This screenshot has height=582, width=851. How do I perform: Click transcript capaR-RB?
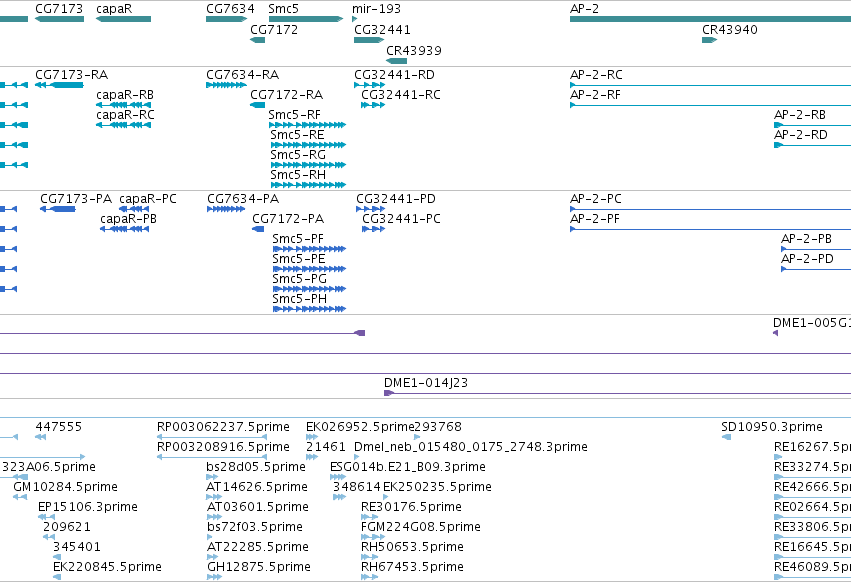click(x=123, y=105)
